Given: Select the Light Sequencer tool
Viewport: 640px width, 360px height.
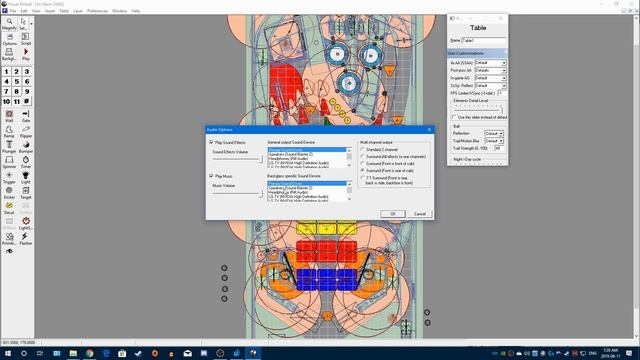Looking at the screenshot, I should point(25,224).
